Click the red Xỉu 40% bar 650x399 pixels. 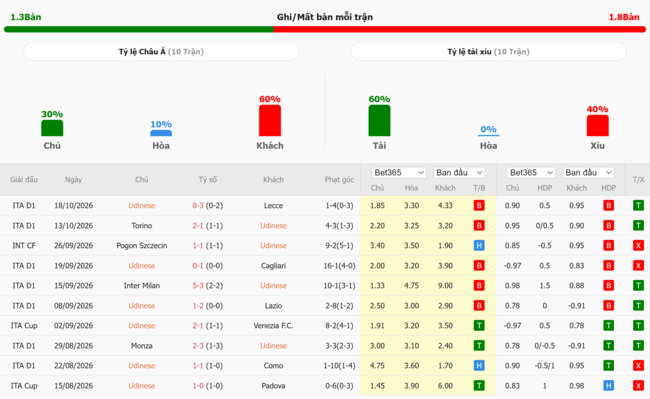click(x=597, y=126)
